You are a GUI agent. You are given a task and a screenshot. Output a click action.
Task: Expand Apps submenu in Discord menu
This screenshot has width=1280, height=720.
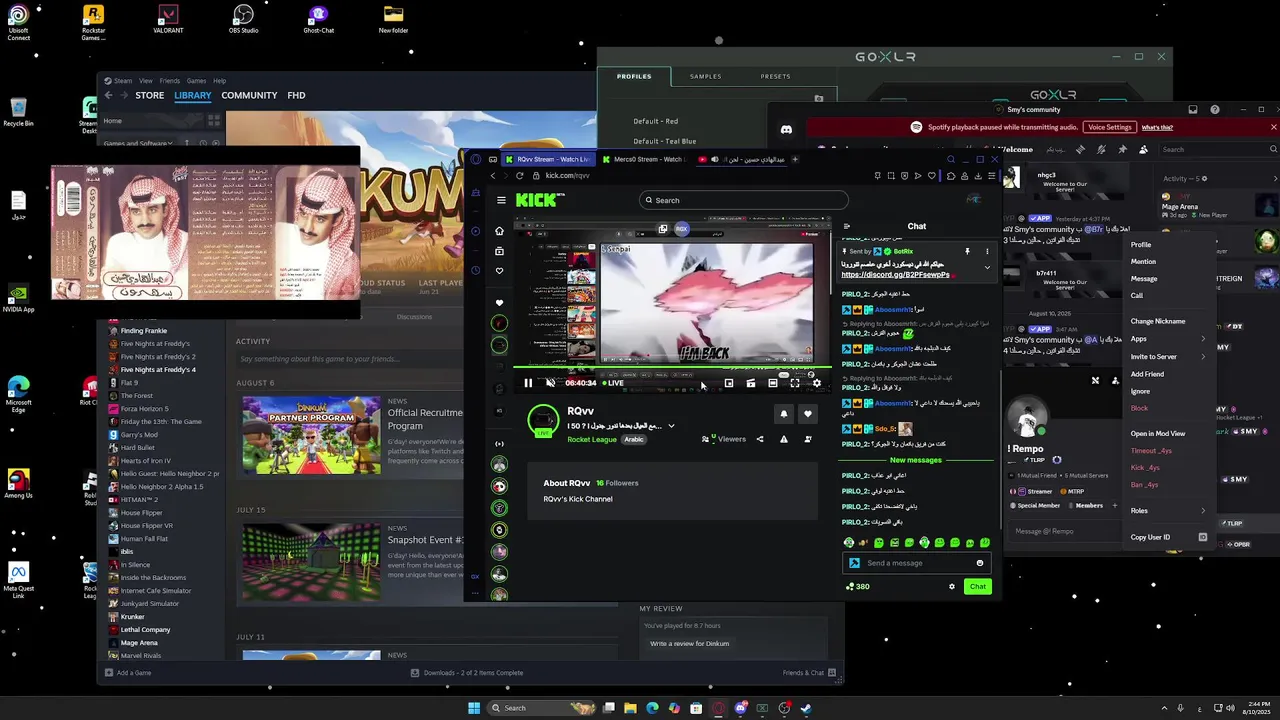point(1168,339)
